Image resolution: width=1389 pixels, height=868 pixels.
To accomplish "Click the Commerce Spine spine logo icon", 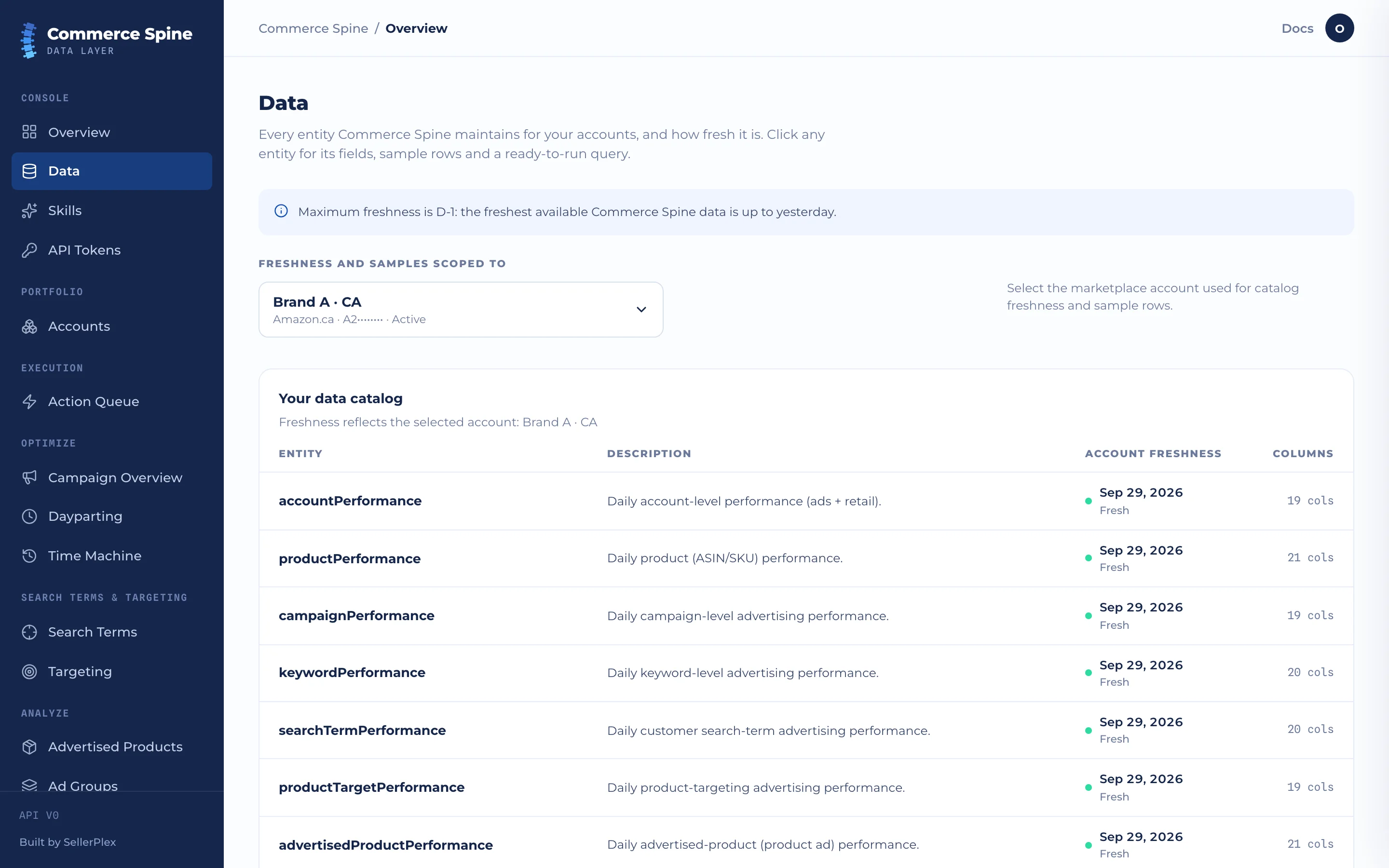I will click(29, 40).
